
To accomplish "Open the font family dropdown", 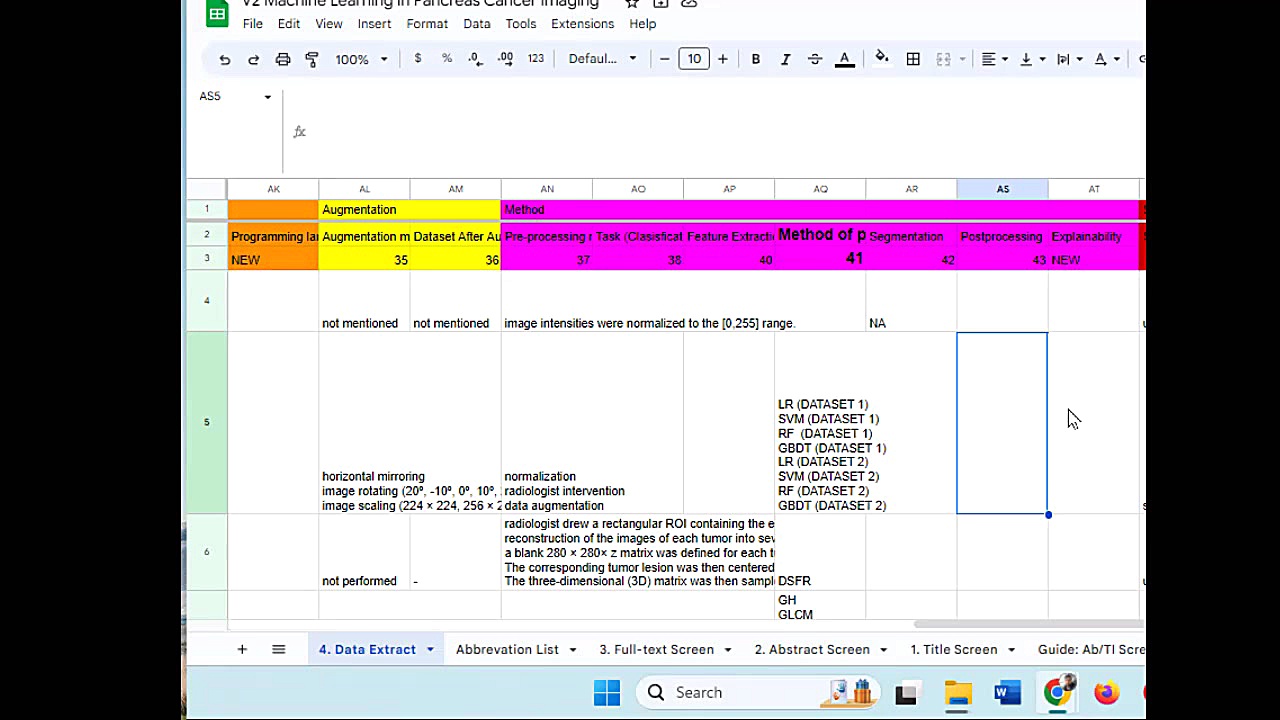I will pyautogui.click(x=602, y=59).
